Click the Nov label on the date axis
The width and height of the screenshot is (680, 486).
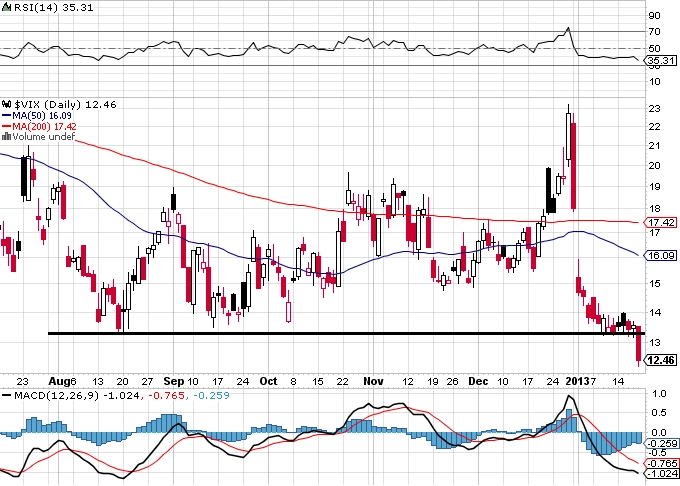(372, 381)
